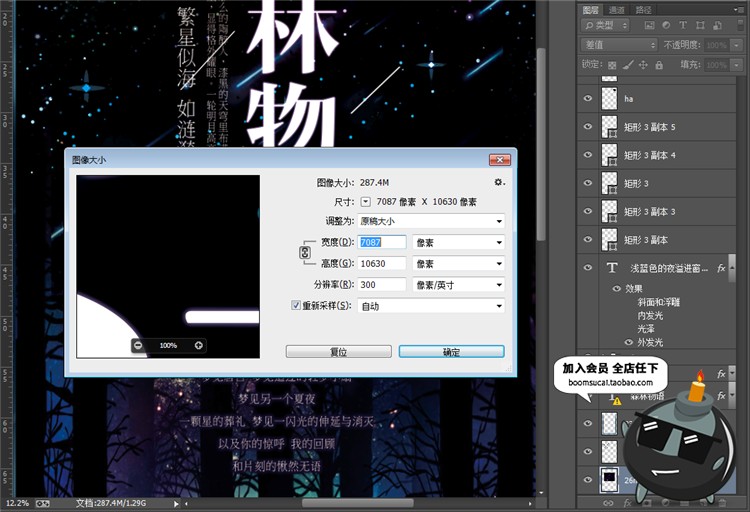Select the 斜面和浮雕 bevel effect entry
The image size is (750, 512).
click(x=658, y=302)
